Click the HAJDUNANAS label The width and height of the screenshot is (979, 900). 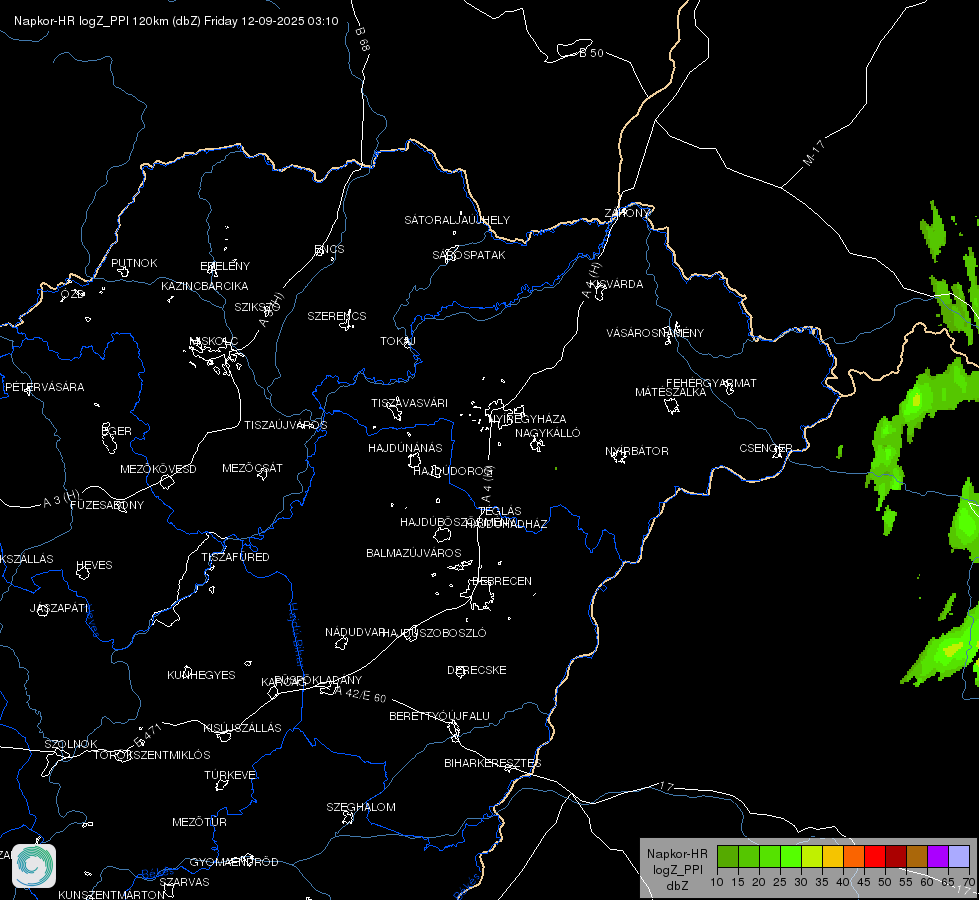pos(405,448)
